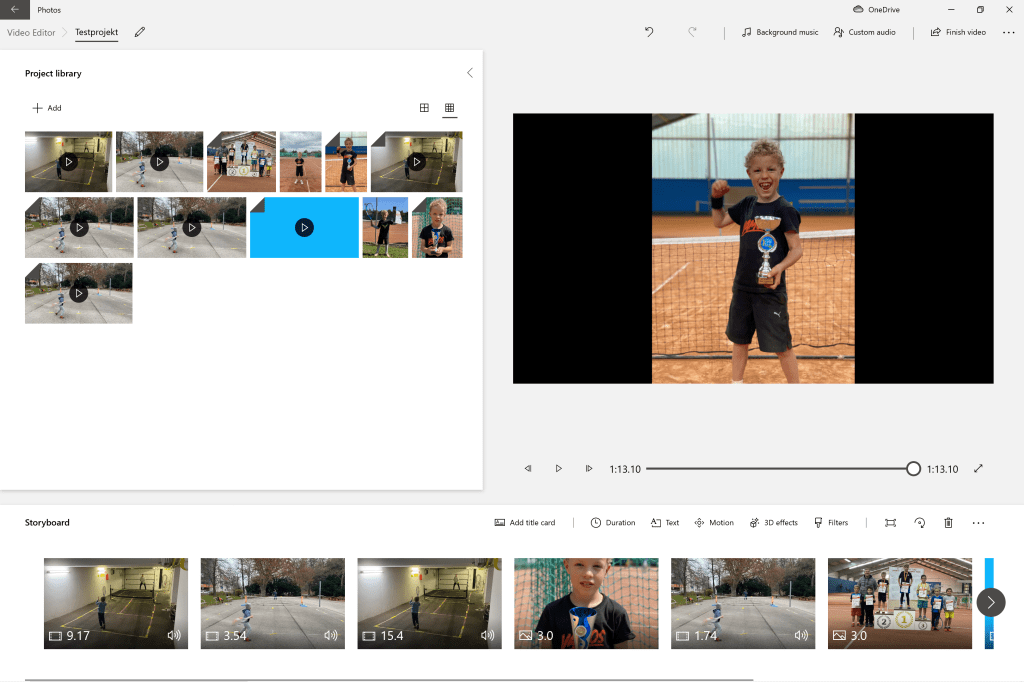1024x682 pixels.
Task: Open storyboard more options ellipsis menu
Action: coord(978,523)
